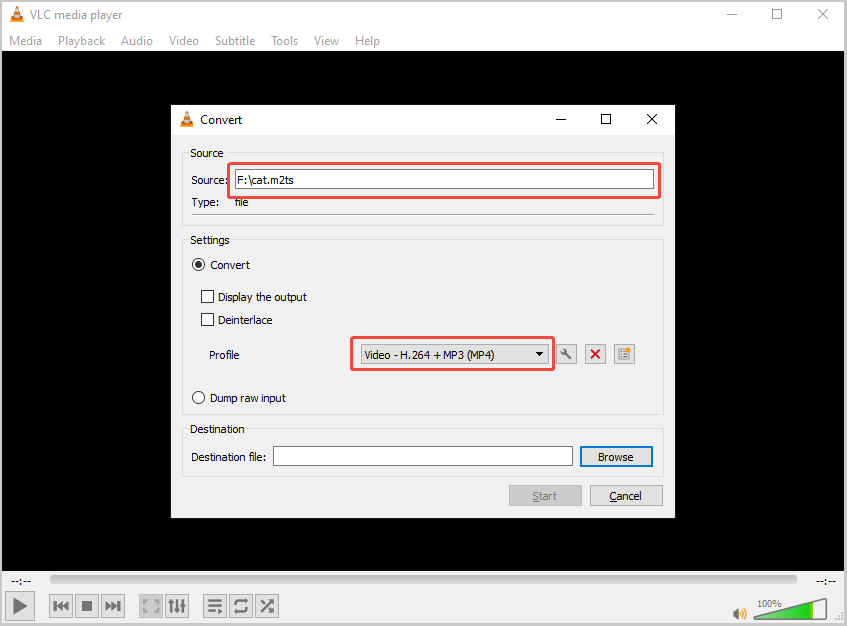The height and width of the screenshot is (626, 847).
Task: Click the Source path input field
Action: pyautogui.click(x=444, y=179)
